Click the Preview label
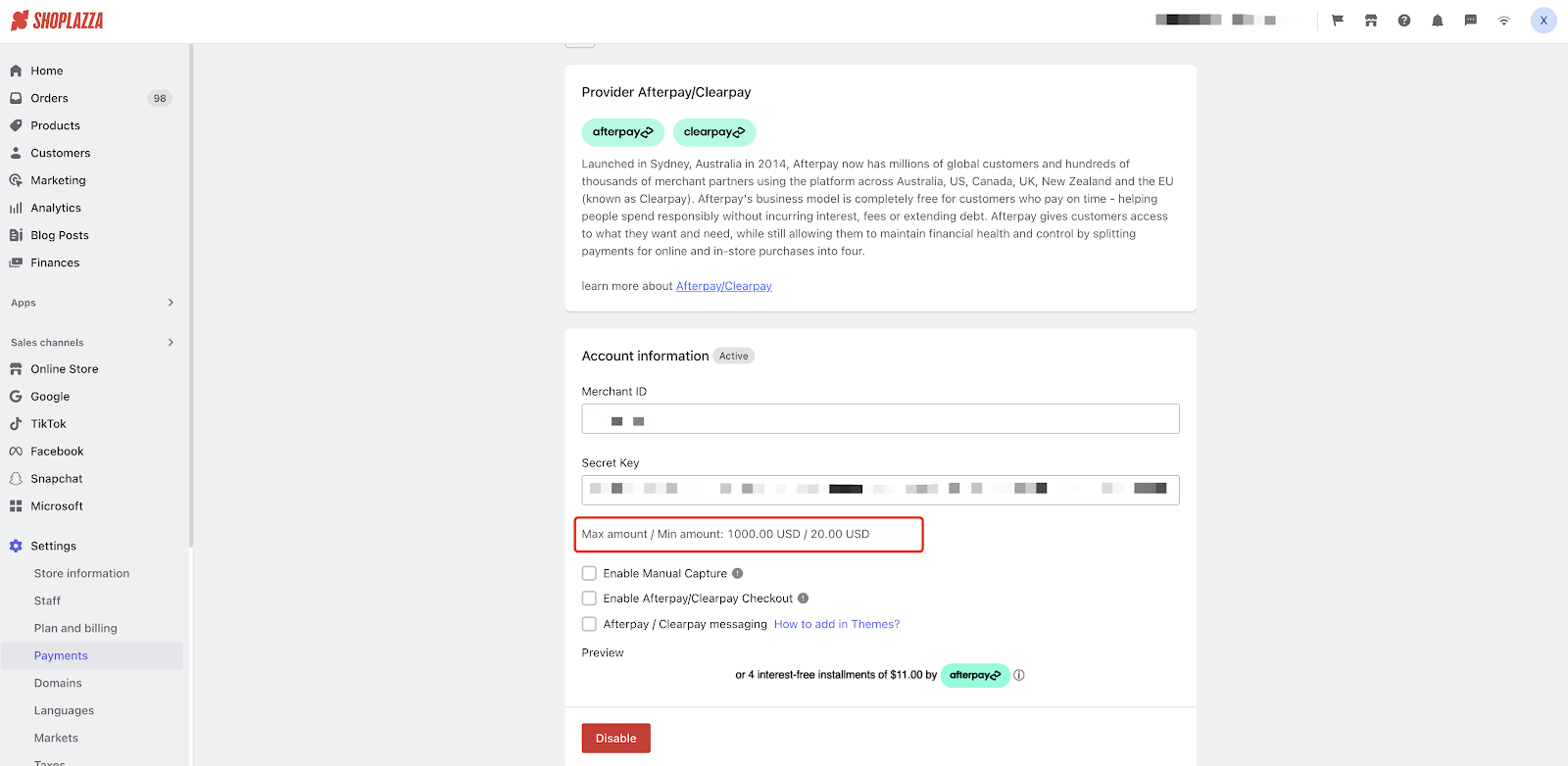Screen dimensions: 1568x766 [603, 652]
